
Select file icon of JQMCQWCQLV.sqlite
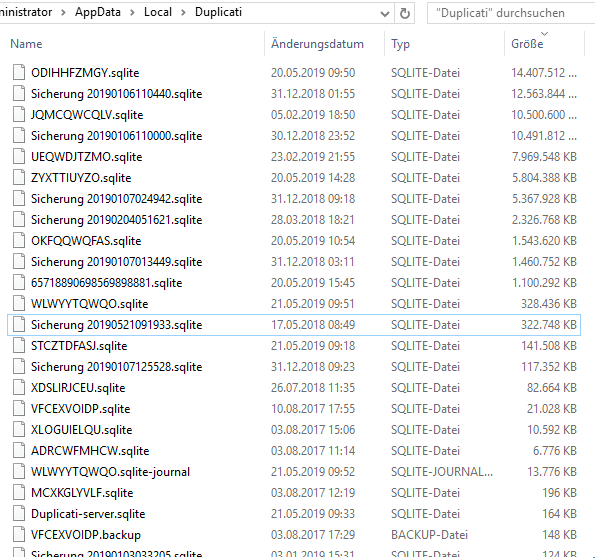19,115
